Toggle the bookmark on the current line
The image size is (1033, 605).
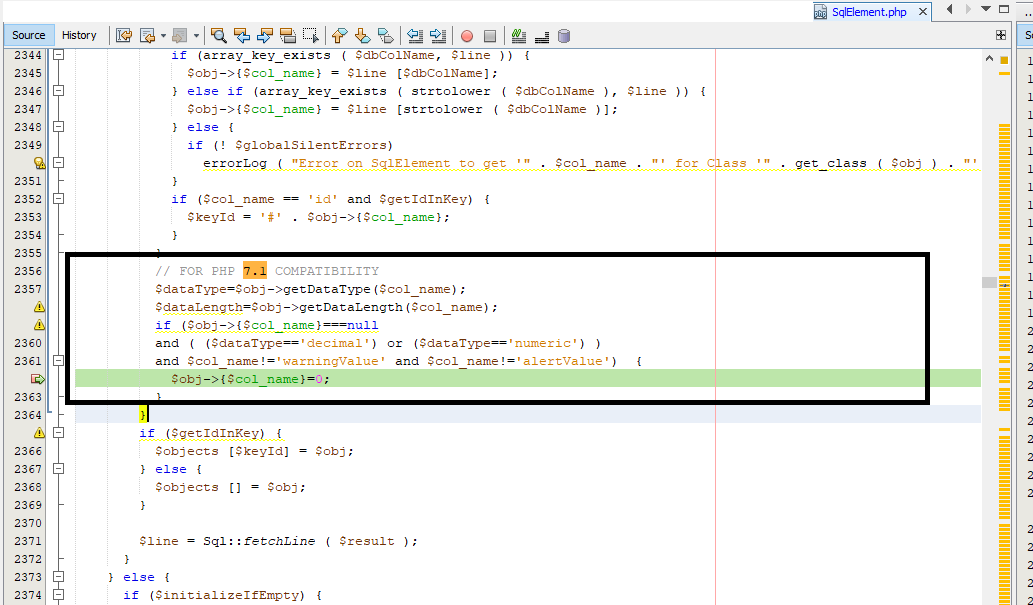386,36
